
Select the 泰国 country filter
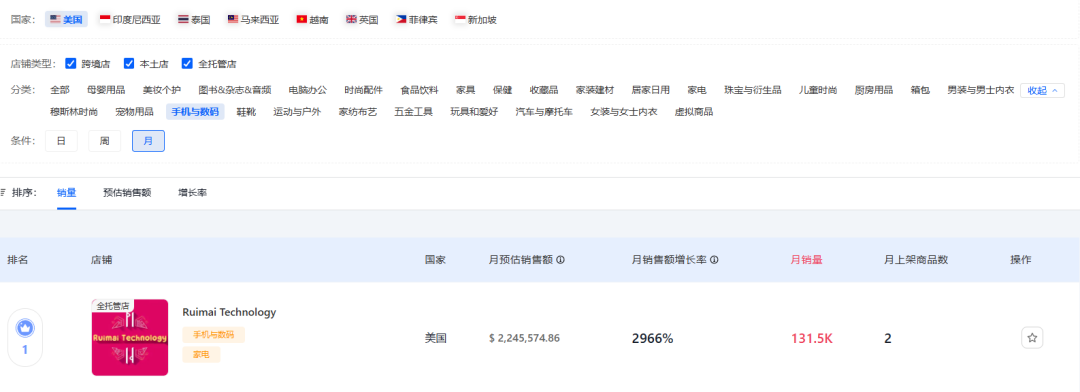point(195,20)
